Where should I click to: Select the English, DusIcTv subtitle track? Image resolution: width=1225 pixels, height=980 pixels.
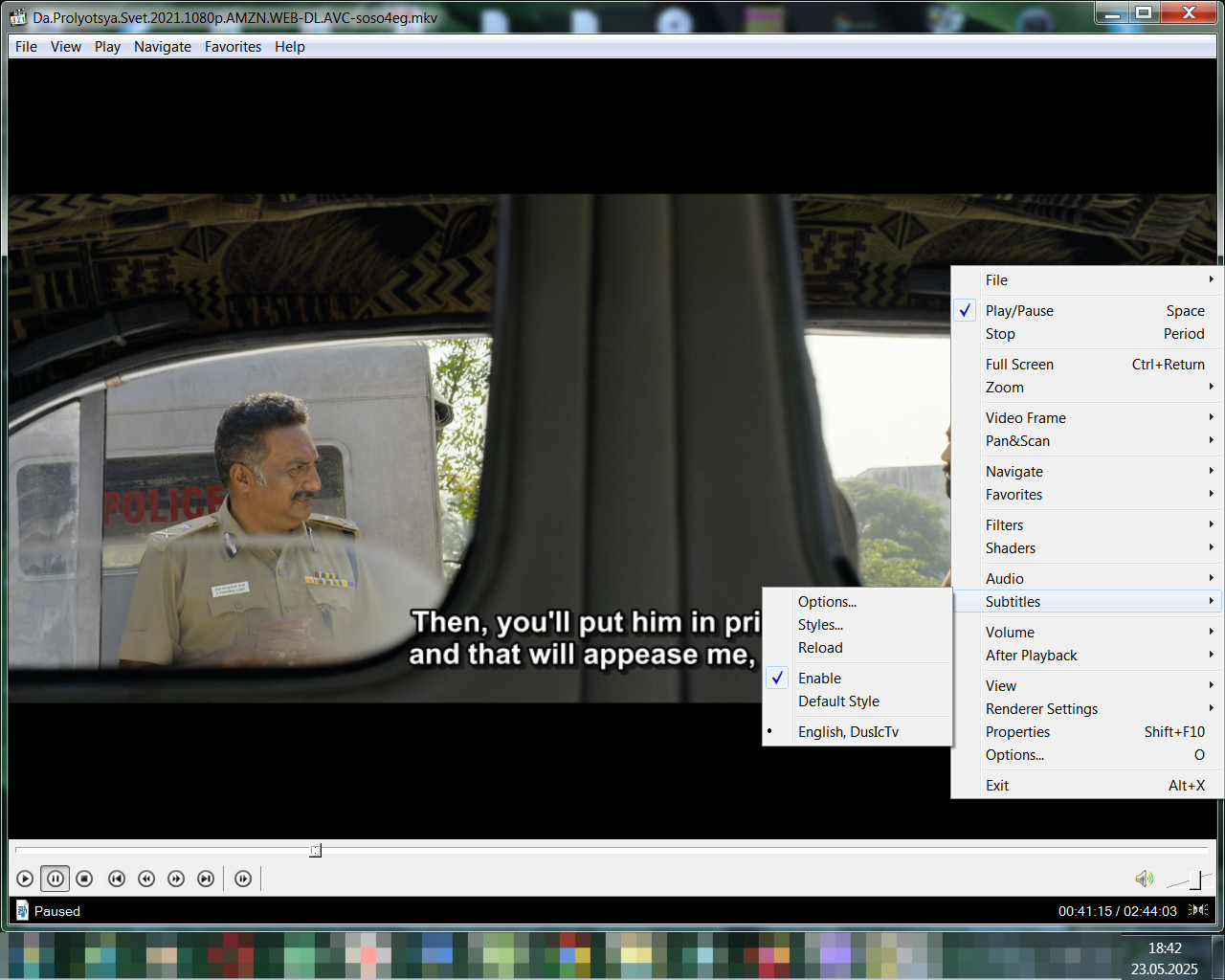pyautogui.click(x=848, y=732)
